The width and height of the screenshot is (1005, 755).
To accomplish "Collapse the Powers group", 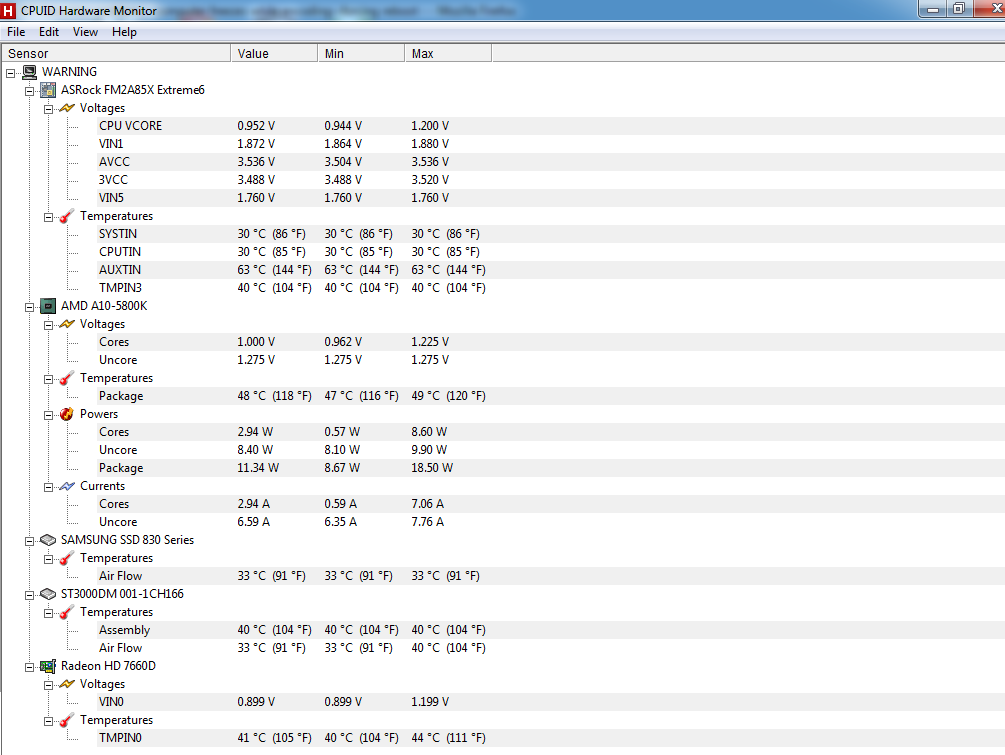I will [48, 415].
